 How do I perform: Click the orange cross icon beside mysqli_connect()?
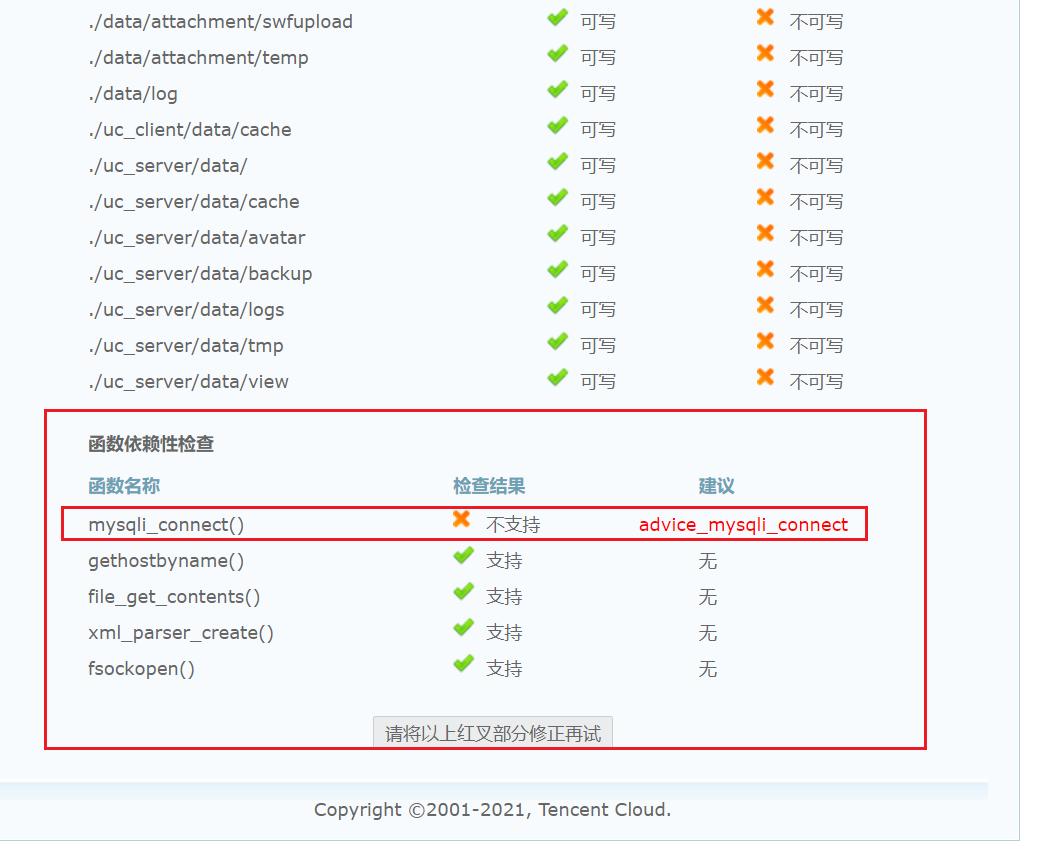coord(462,520)
